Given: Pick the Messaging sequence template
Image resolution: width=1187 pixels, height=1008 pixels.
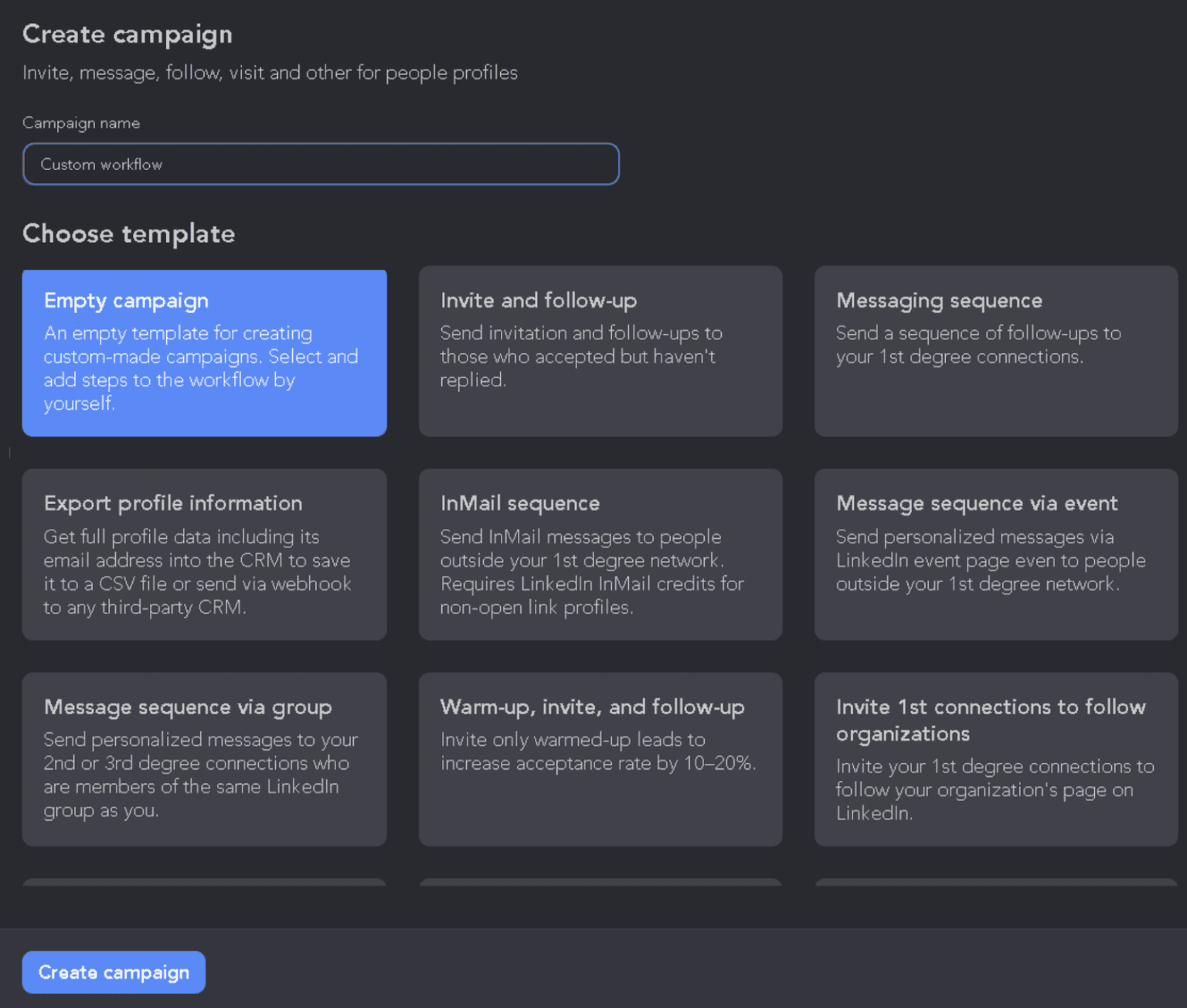Looking at the screenshot, I should coord(995,351).
